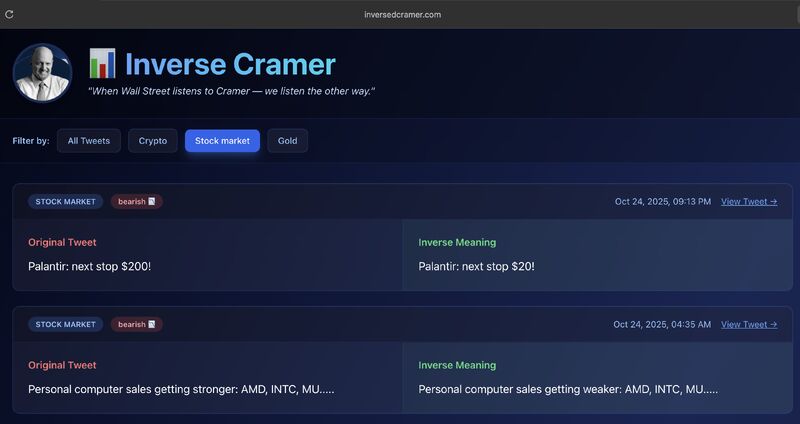Click the timestamp Oct 24, 2025, 04:35 AM
The height and width of the screenshot is (424, 800).
tap(662, 325)
